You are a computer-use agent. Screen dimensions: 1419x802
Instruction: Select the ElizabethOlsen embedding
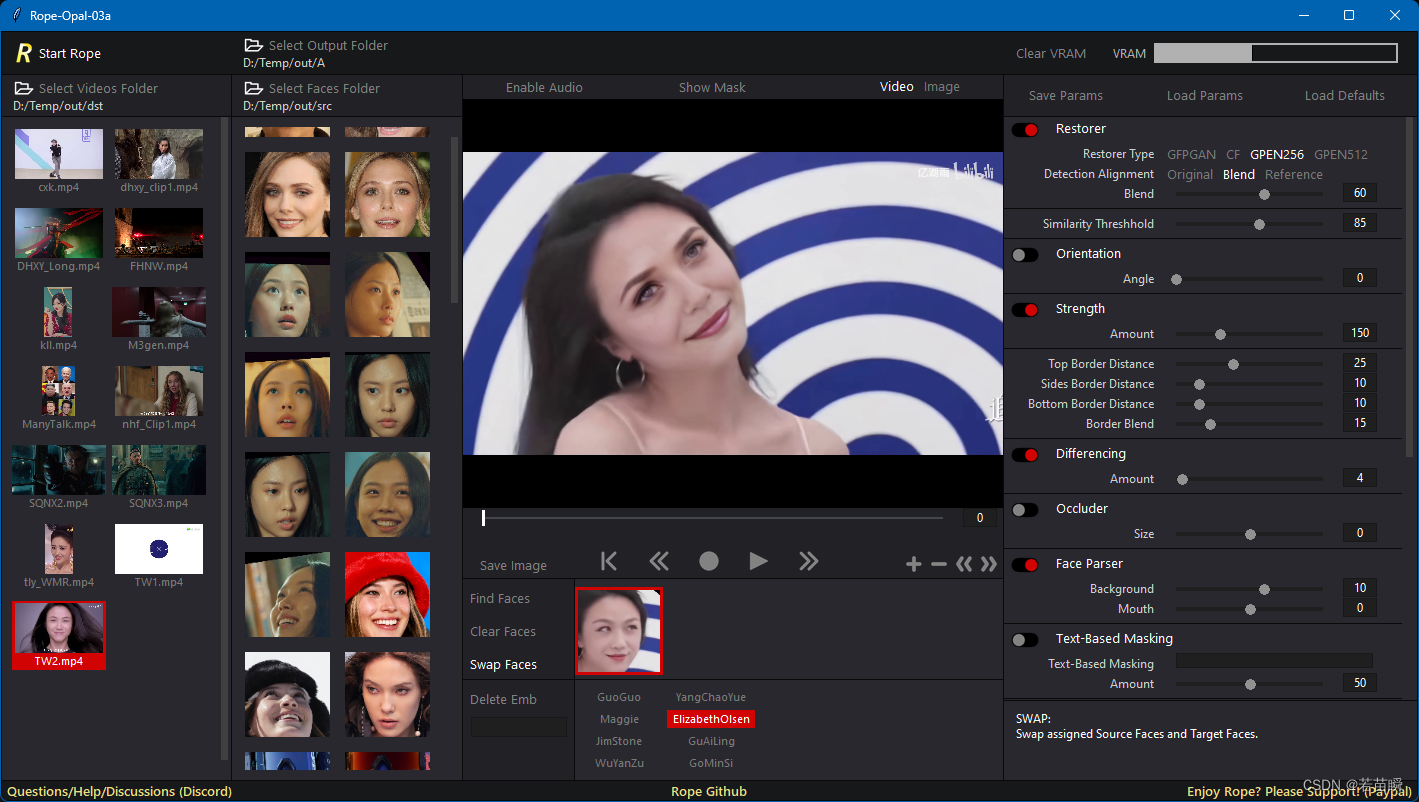point(711,719)
